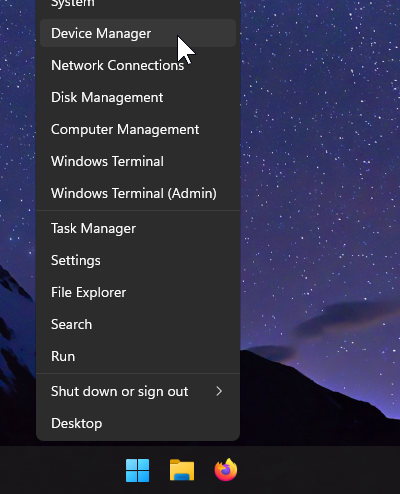This screenshot has width=400, height=494.
Task: Click the Search menu entry
Action: click(x=138, y=324)
